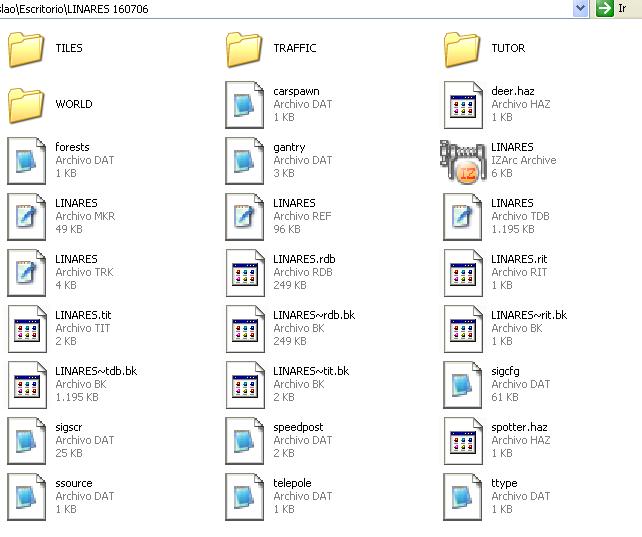Click the carspawn DAT file icon
This screenshot has height=537, width=642.
[x=244, y=104]
